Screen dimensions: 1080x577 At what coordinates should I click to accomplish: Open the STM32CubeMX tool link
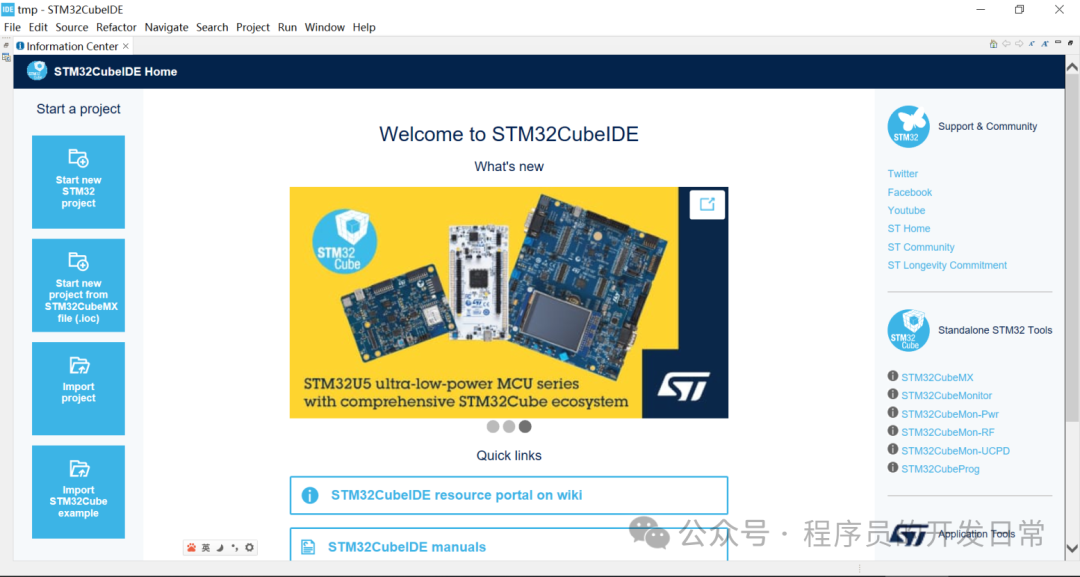(937, 377)
